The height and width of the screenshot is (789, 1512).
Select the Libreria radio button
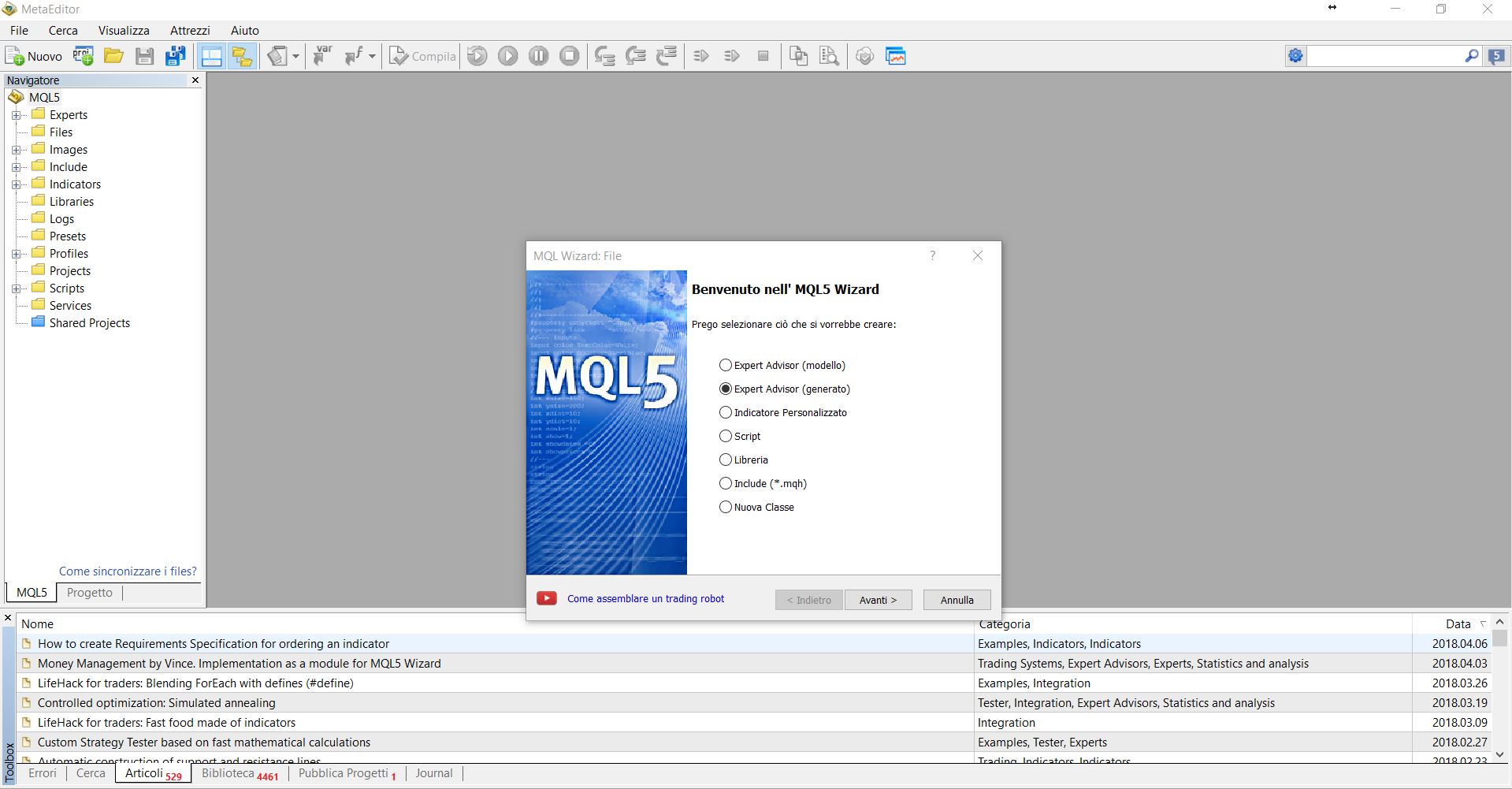pos(726,460)
